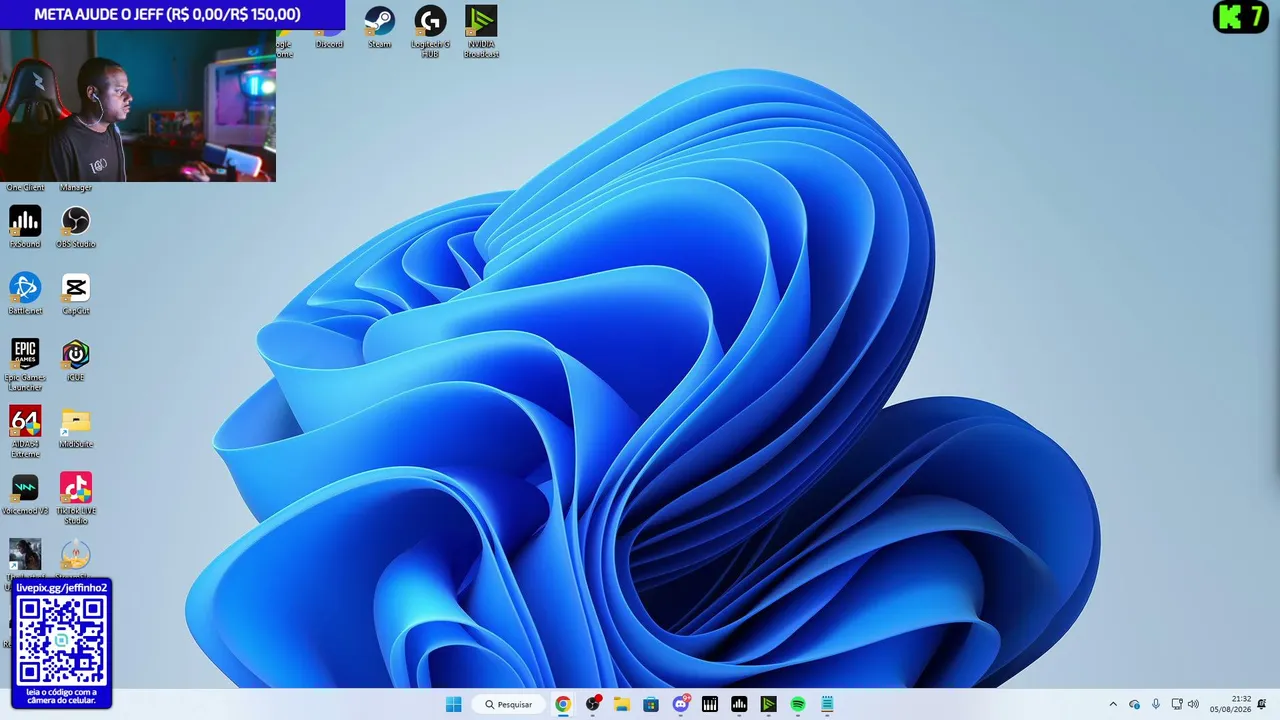The width and height of the screenshot is (1280, 720).
Task: Click the microphone tray icon
Action: 1156,704
